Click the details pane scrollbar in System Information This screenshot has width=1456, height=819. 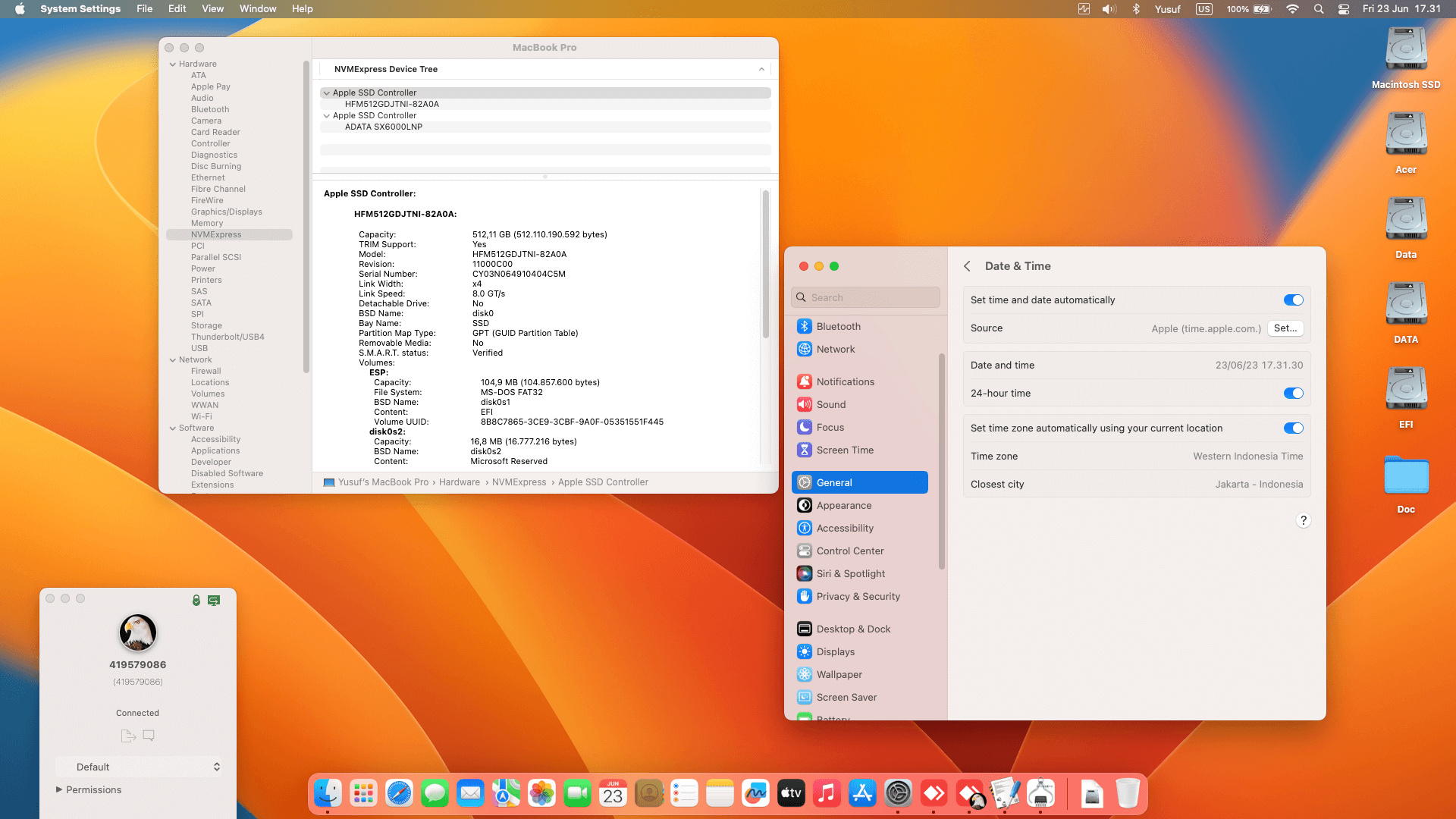click(x=766, y=264)
